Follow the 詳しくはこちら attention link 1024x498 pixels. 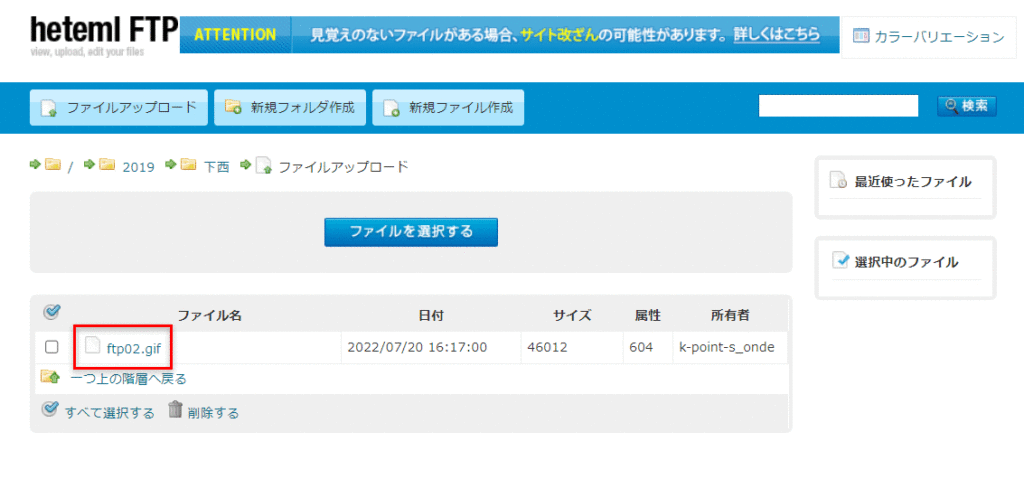(777, 35)
